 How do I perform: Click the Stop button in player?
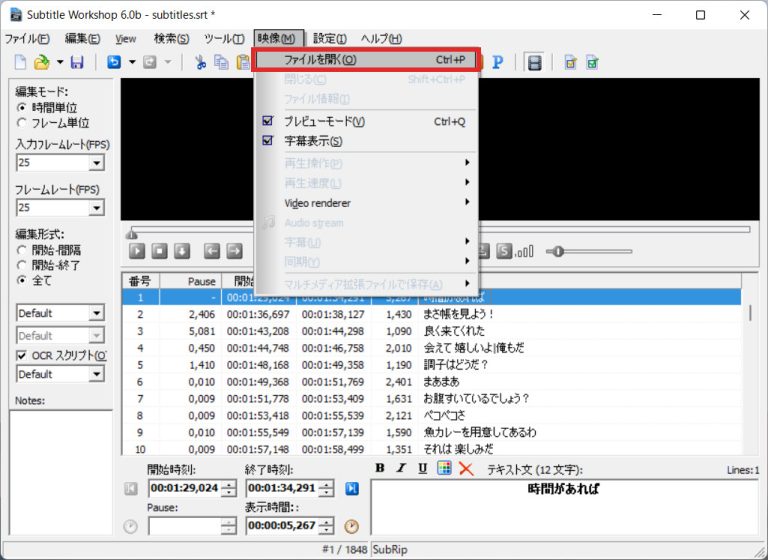pos(159,251)
